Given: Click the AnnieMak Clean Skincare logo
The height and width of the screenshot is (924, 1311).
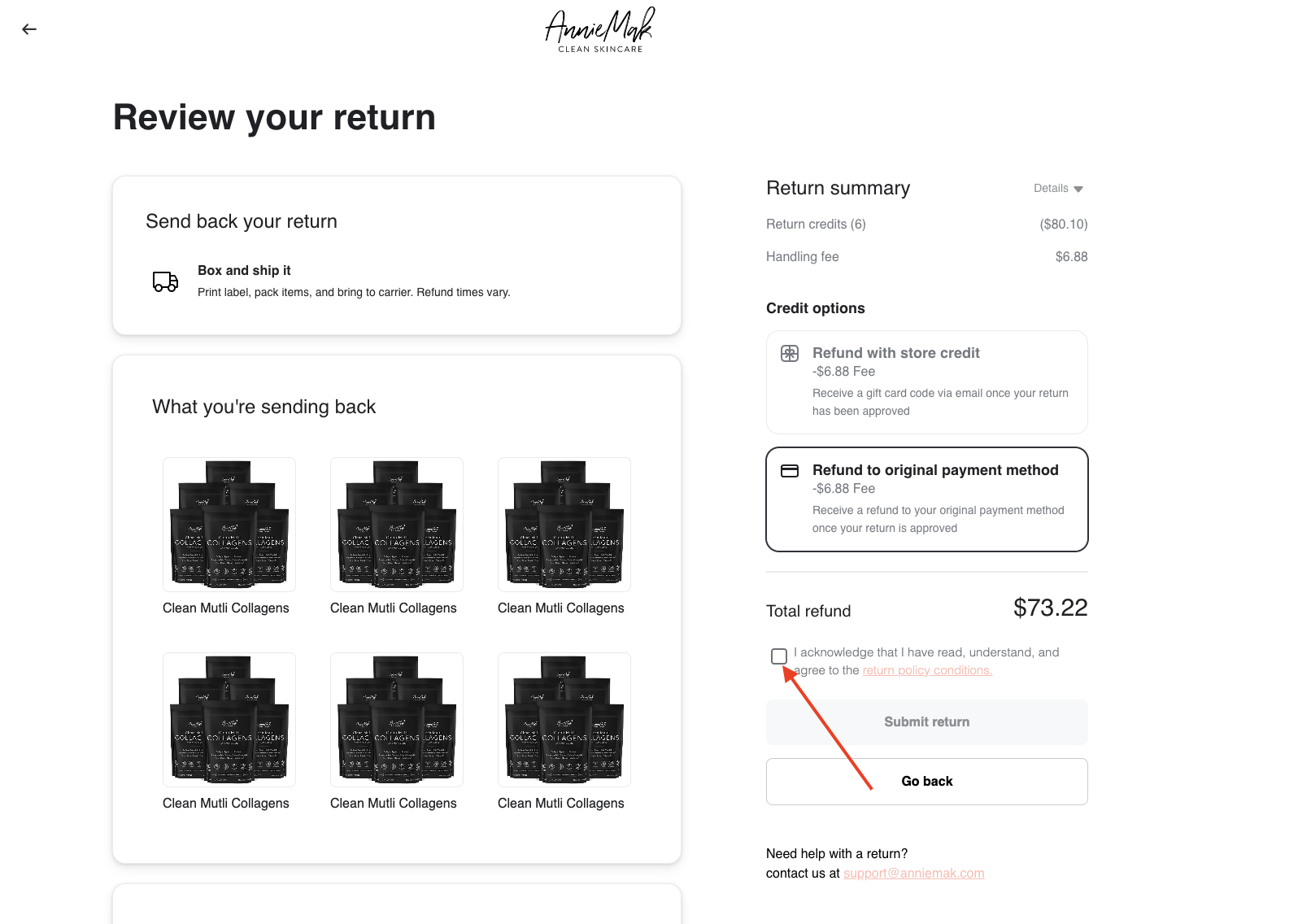Looking at the screenshot, I should click(x=599, y=30).
